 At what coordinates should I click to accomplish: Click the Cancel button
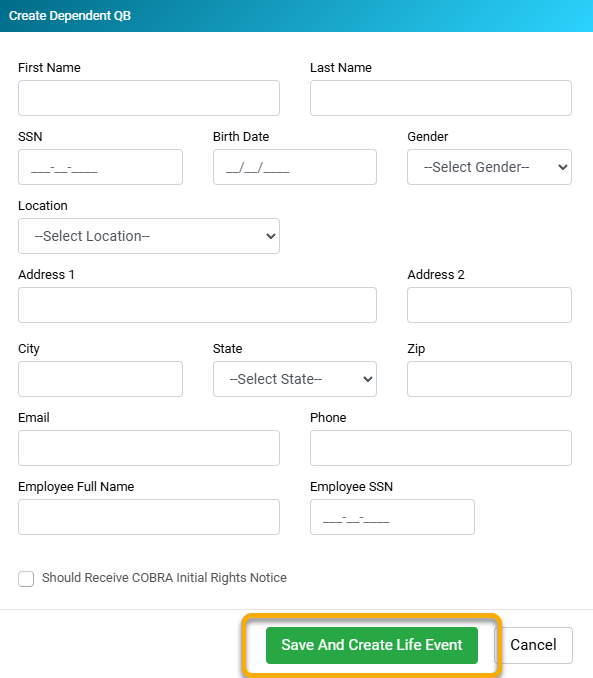[533, 645]
